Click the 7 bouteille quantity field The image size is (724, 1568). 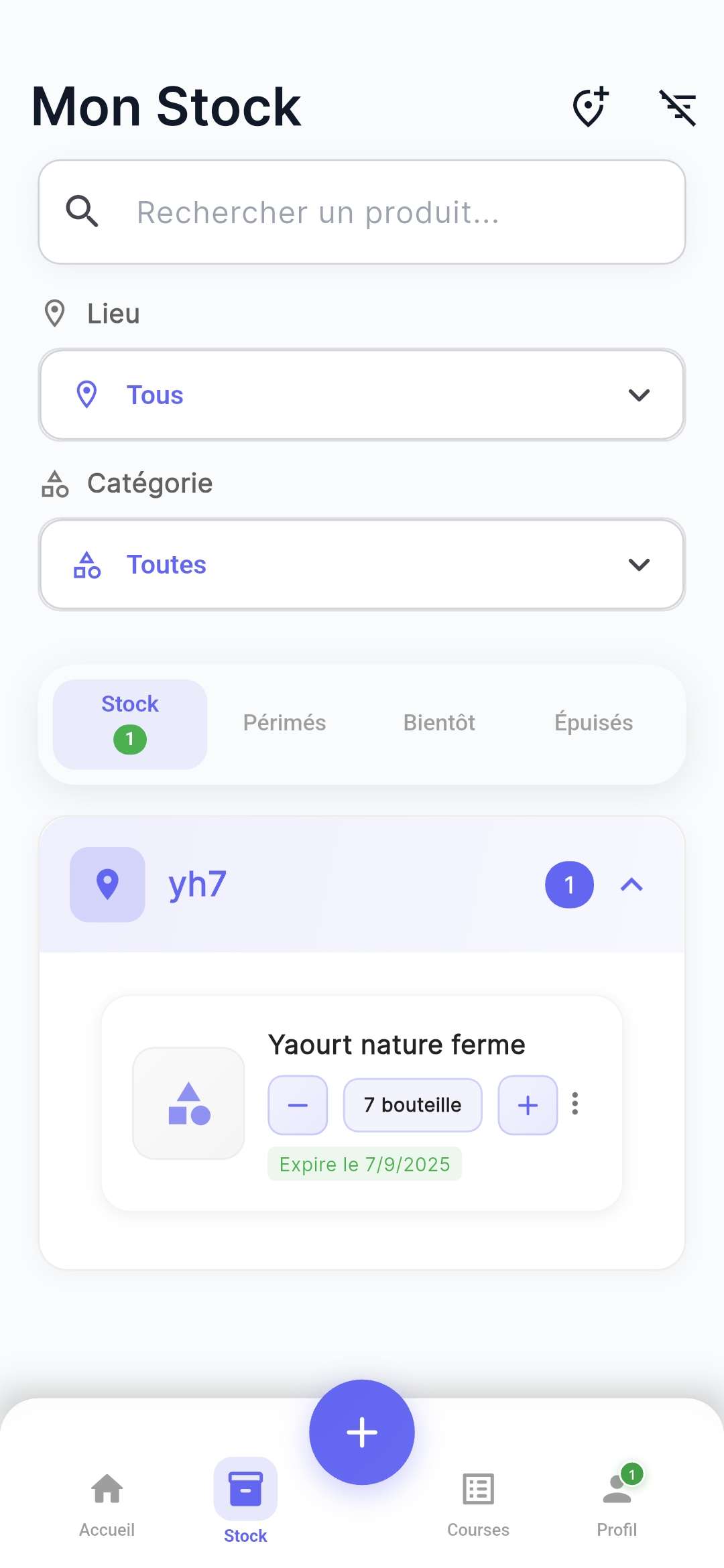(x=412, y=1105)
